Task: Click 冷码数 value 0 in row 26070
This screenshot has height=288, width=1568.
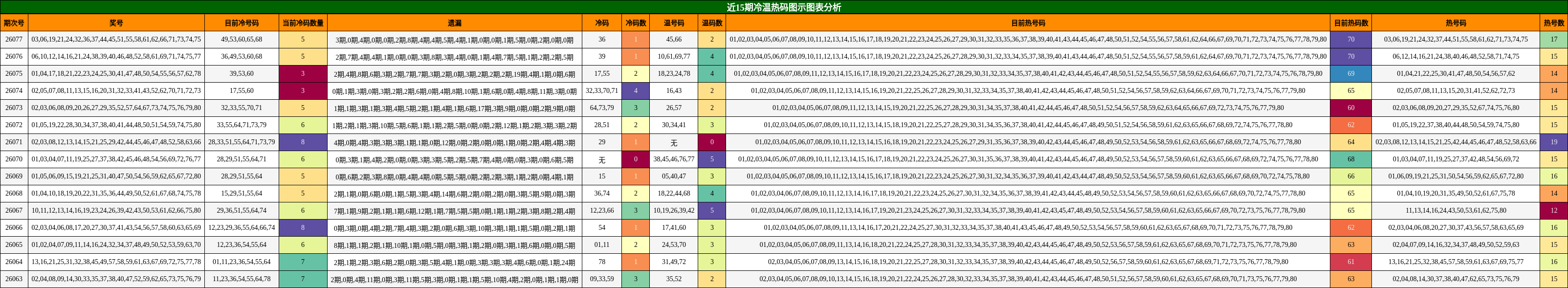Action: (x=636, y=159)
